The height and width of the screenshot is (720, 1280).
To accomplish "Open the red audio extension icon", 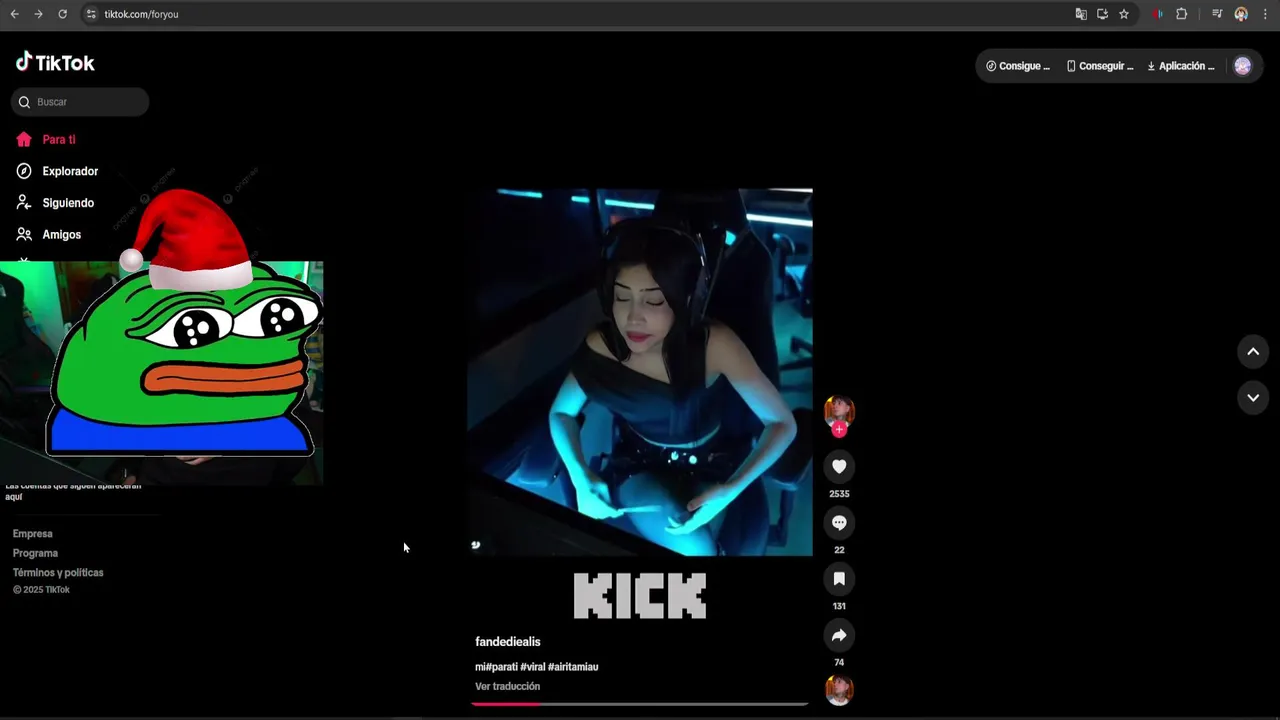I will (x=1158, y=14).
